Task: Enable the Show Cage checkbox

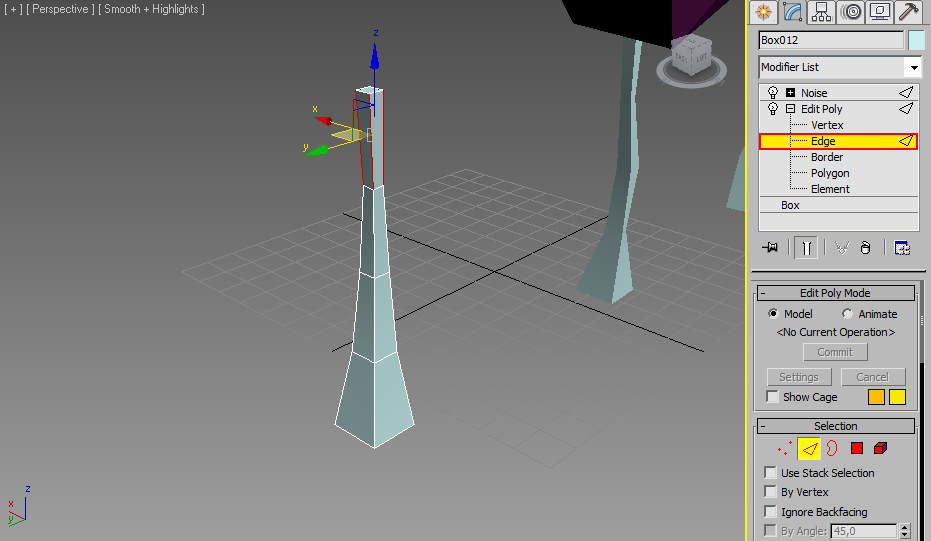Action: (772, 397)
